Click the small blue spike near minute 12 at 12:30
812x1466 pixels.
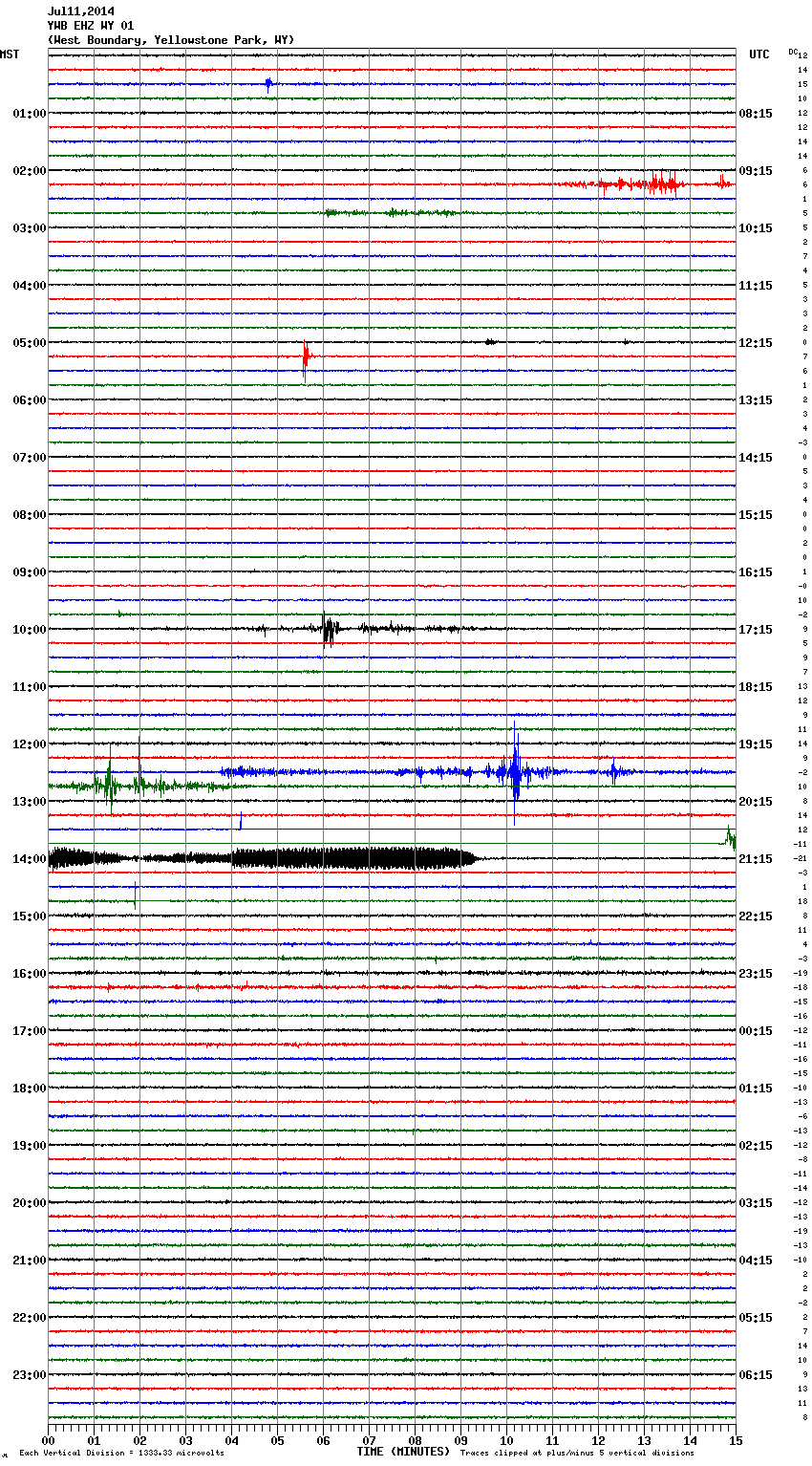[x=613, y=770]
